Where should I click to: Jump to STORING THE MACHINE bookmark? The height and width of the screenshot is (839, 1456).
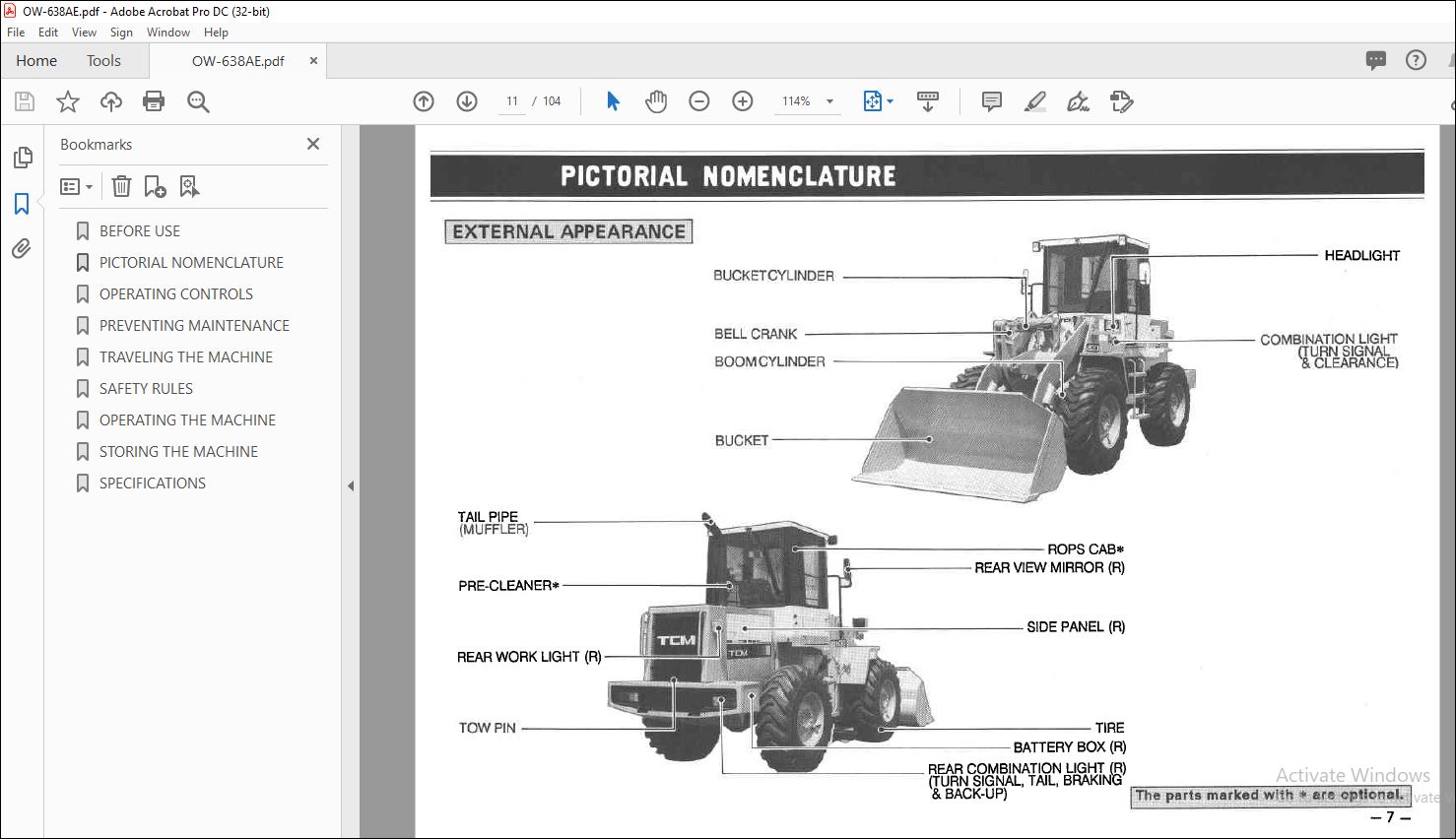coord(178,451)
